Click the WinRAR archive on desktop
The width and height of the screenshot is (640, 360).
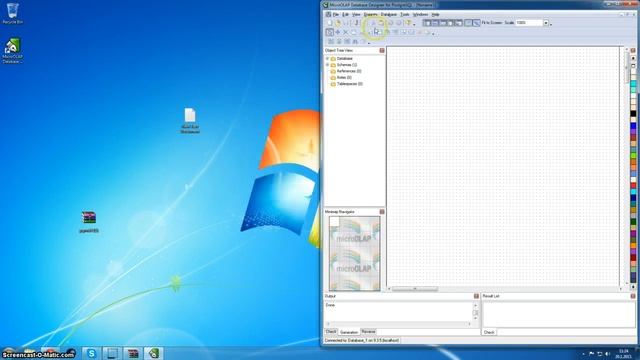click(x=89, y=222)
